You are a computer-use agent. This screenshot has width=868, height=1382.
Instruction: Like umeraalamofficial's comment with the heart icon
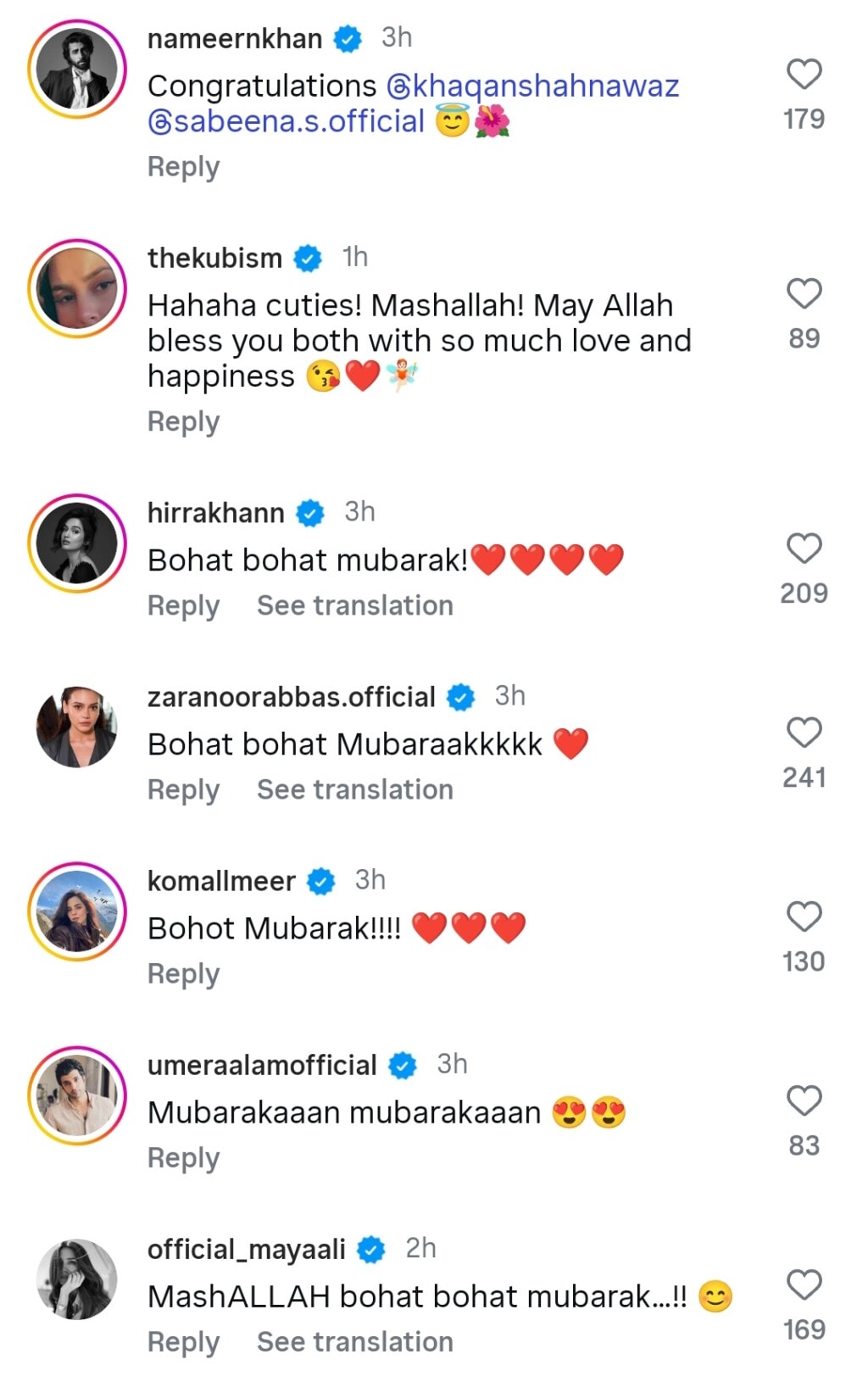(x=804, y=1101)
